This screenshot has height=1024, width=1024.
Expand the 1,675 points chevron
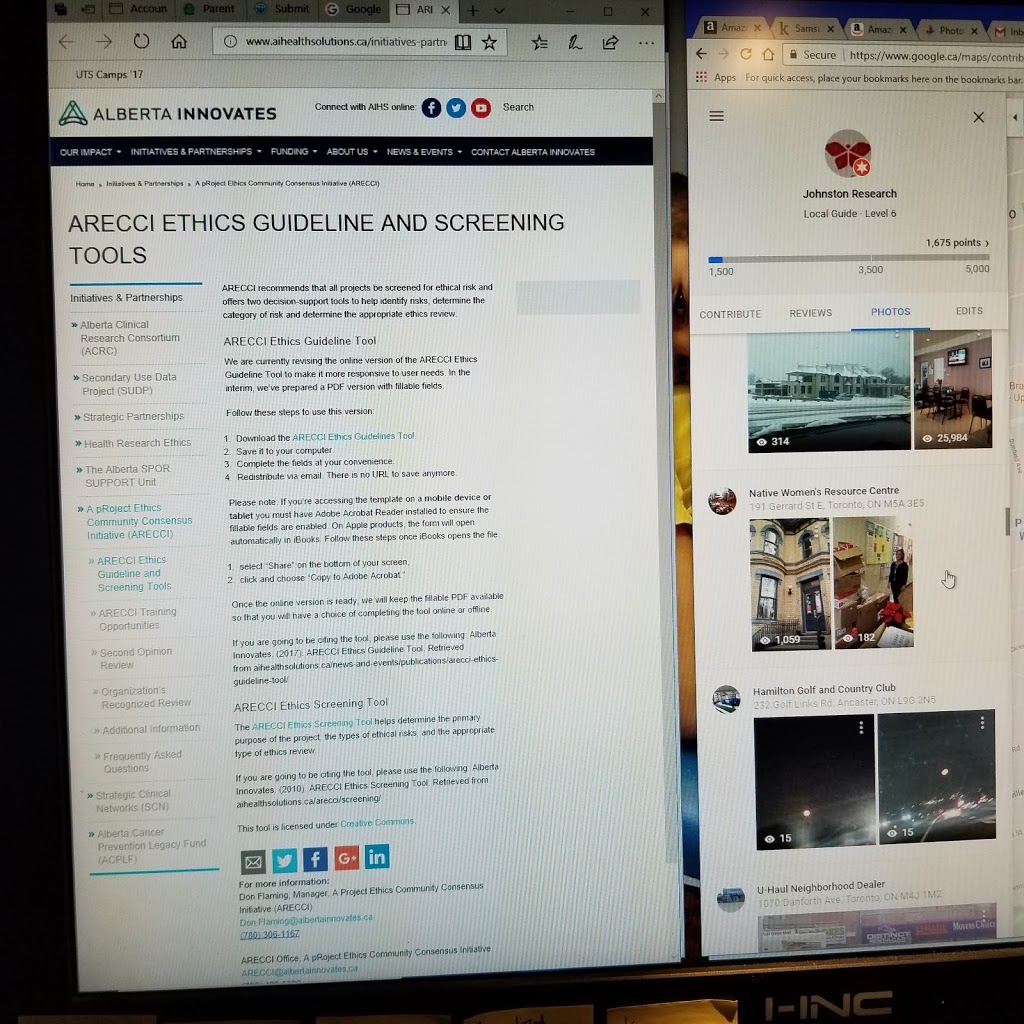987,243
